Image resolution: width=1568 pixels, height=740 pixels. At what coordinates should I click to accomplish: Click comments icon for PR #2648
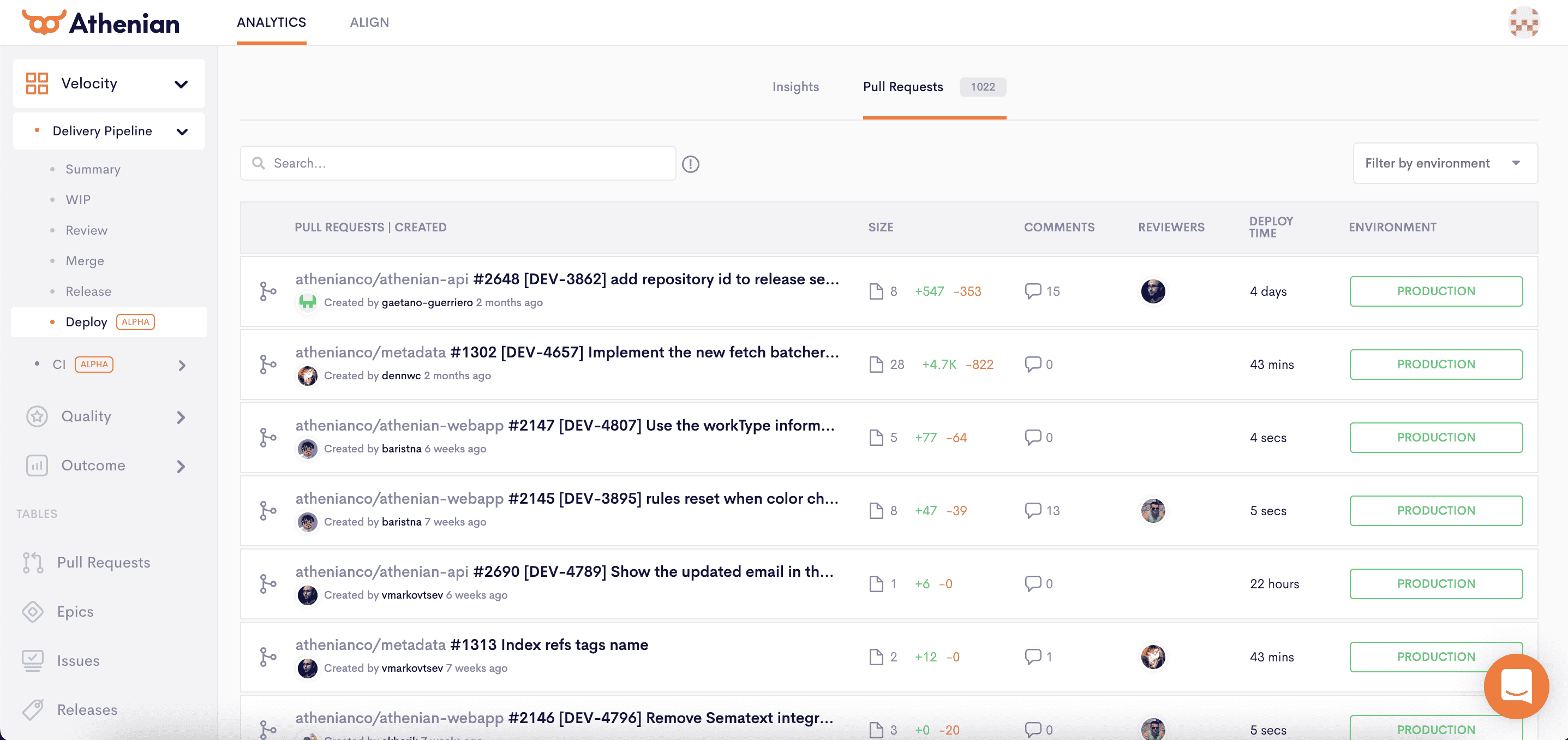pyautogui.click(x=1033, y=291)
